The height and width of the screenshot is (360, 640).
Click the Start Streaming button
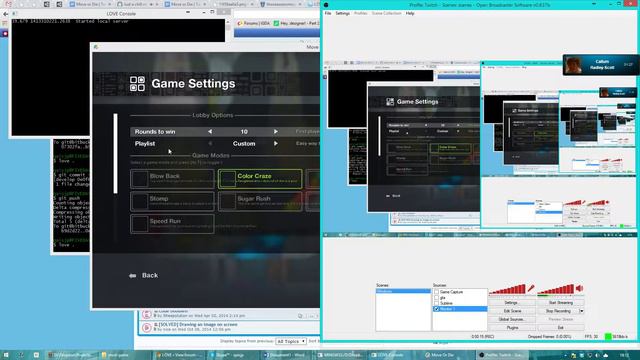click(560, 303)
